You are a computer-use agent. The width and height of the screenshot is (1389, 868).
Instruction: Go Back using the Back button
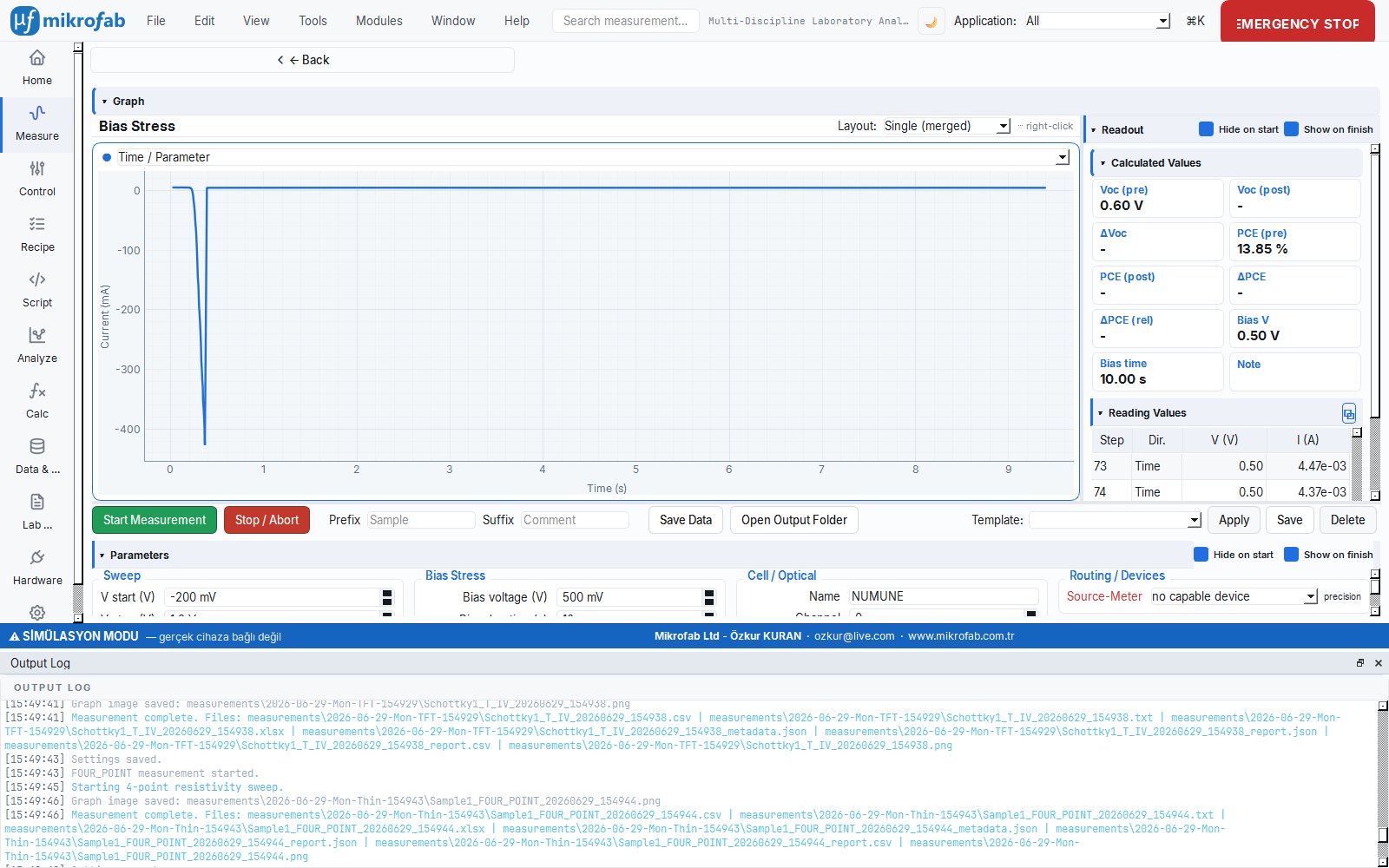(x=303, y=60)
